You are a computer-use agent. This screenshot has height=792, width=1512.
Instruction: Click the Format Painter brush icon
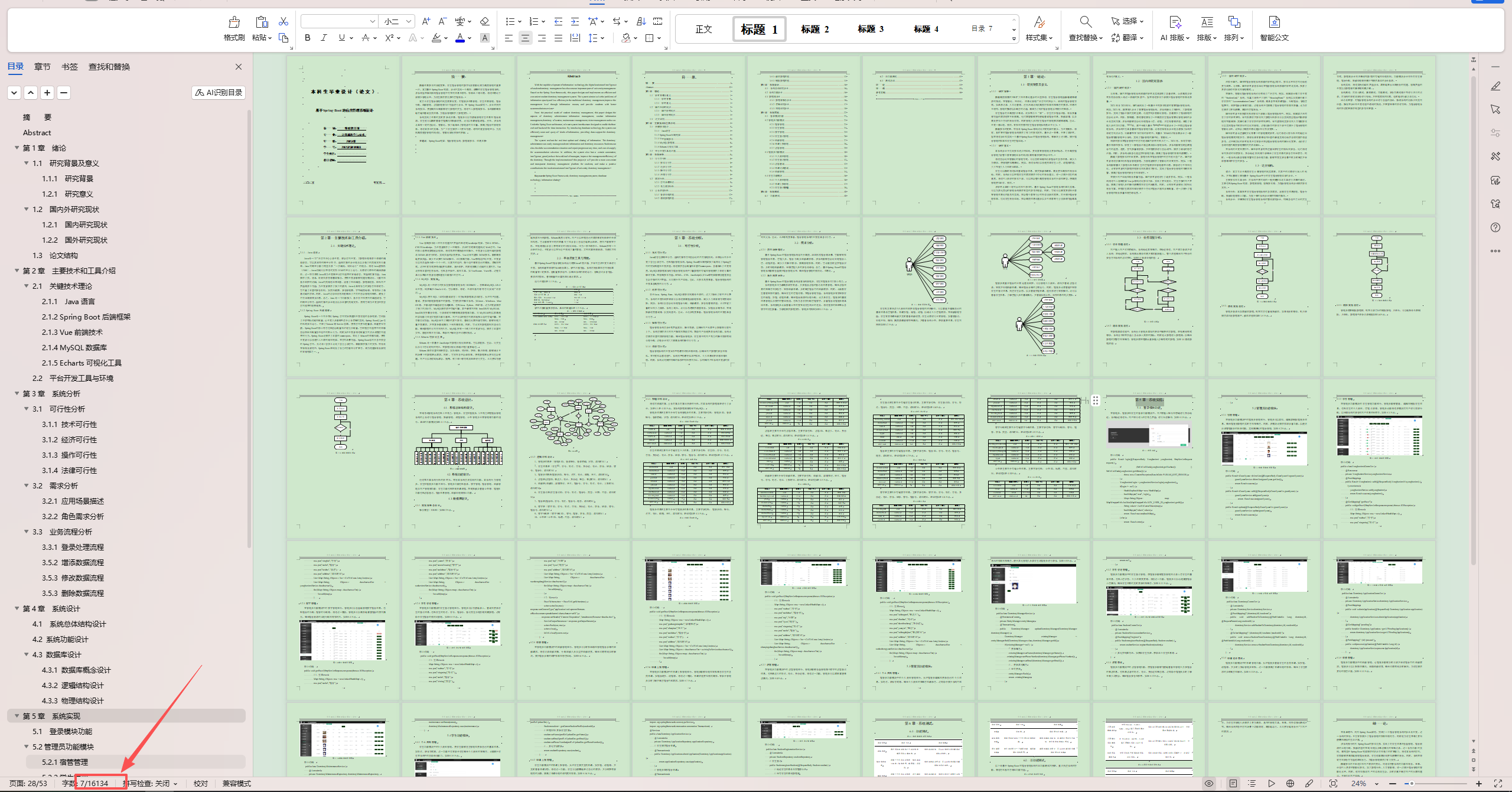234,22
